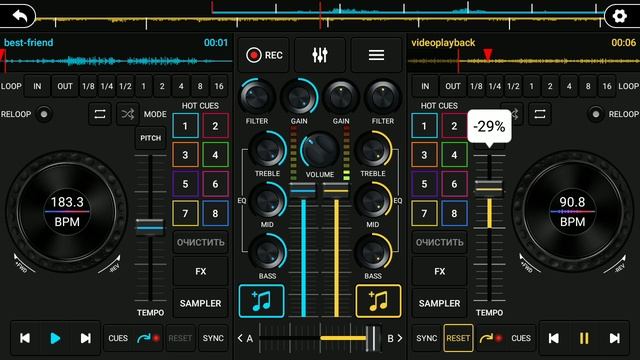This screenshot has height=360, width=640.
Task: Click the right deck FILTER knob
Action: (x=382, y=97)
